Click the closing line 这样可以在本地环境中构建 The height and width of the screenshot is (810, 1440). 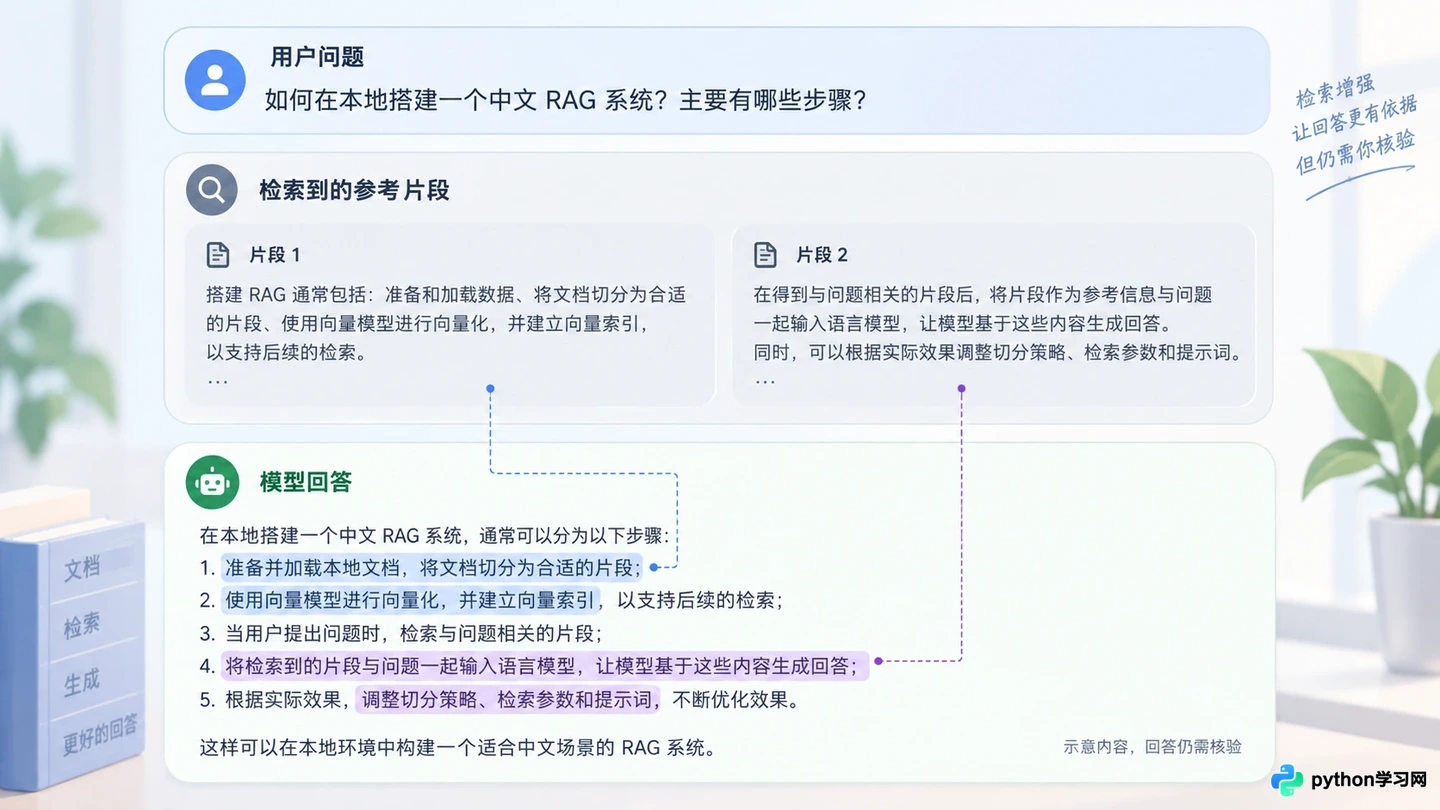pyautogui.click(x=458, y=747)
